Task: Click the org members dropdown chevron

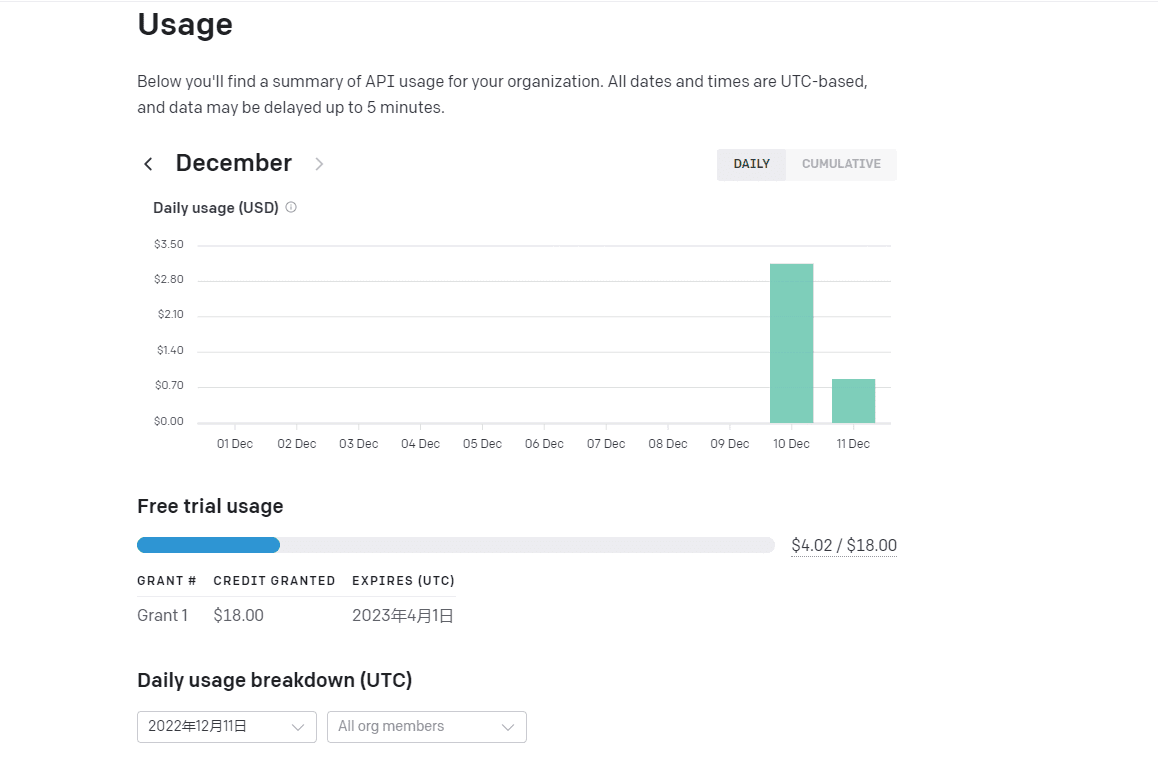Action: coord(508,727)
